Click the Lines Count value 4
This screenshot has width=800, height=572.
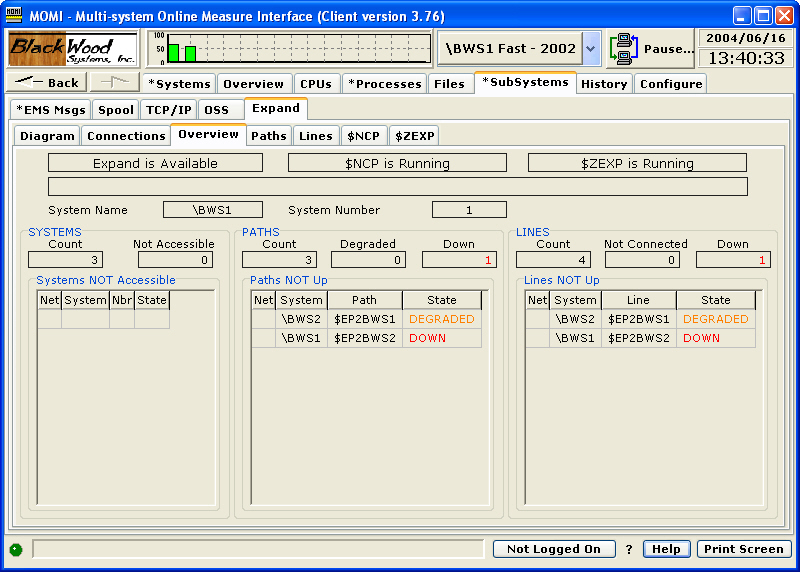(x=554, y=260)
